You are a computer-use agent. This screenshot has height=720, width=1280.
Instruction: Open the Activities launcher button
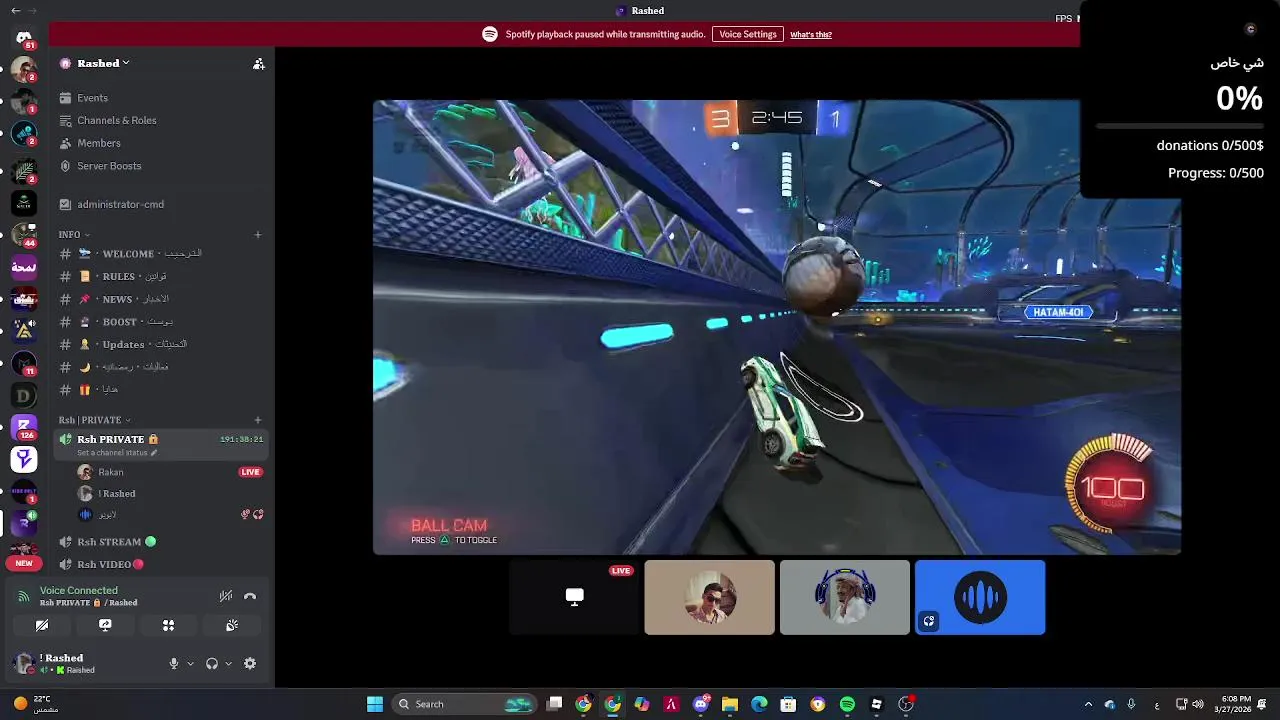(x=168, y=625)
